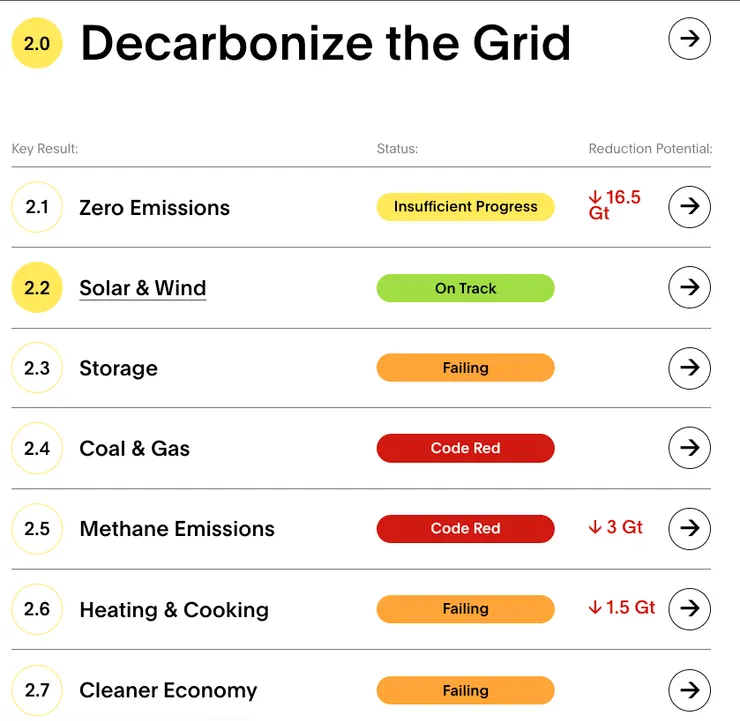Click the Cleaner Economy arrow icon
The image size is (740, 721).
689,689
